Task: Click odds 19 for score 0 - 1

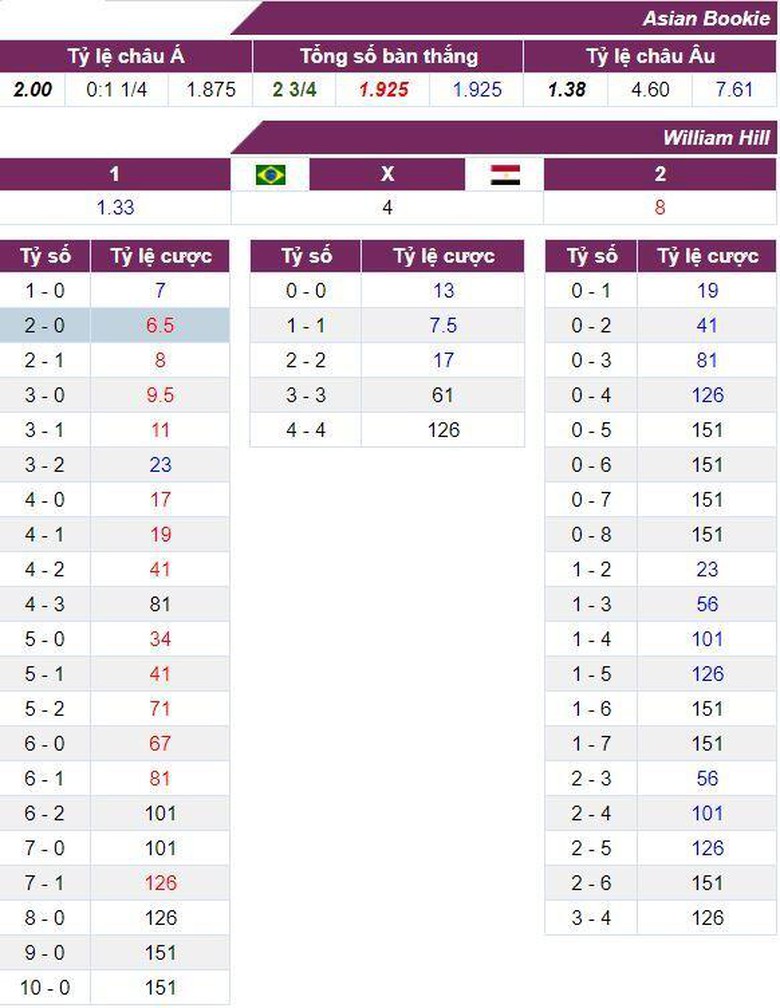Action: coord(707,290)
